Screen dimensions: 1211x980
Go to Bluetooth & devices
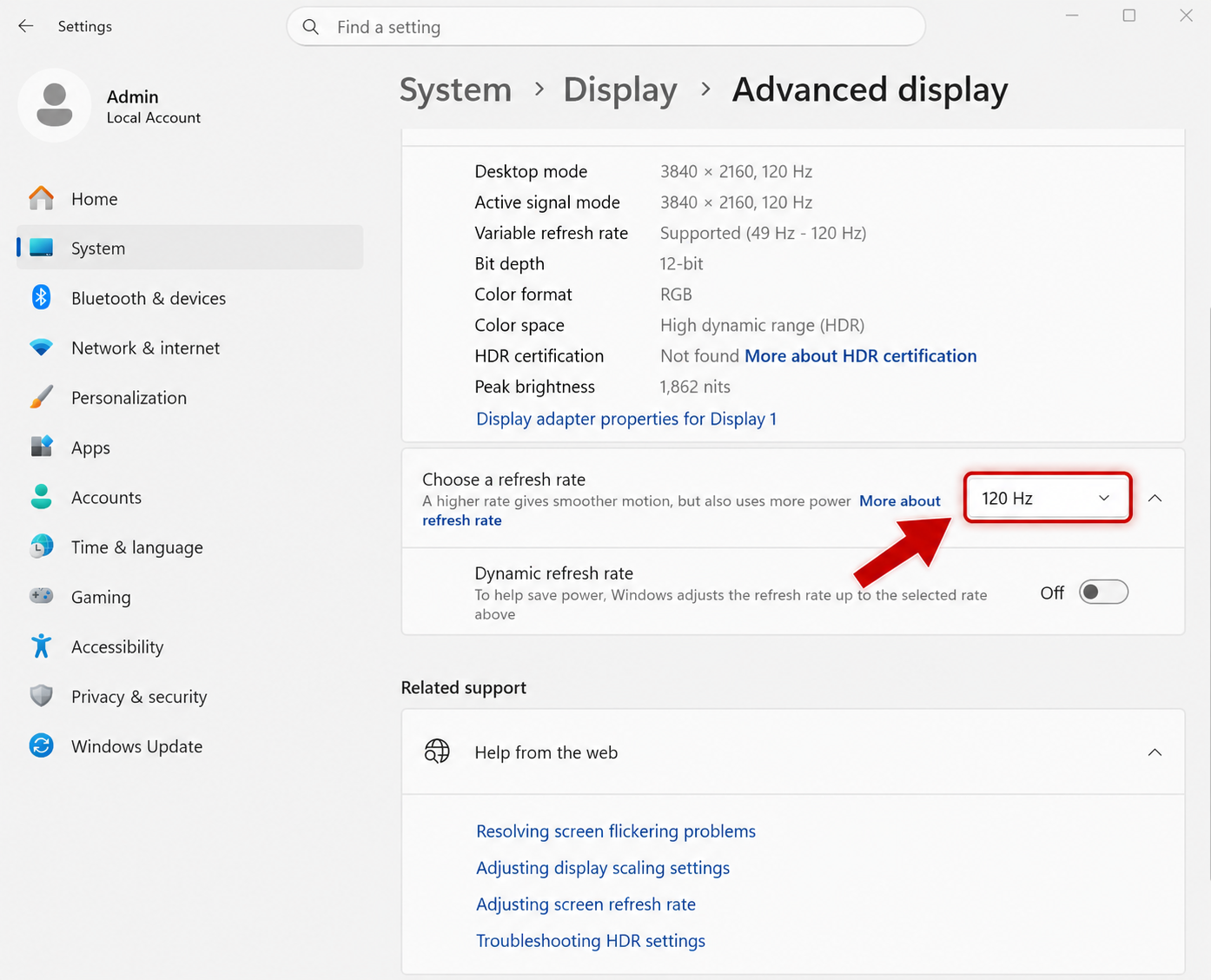point(189,298)
